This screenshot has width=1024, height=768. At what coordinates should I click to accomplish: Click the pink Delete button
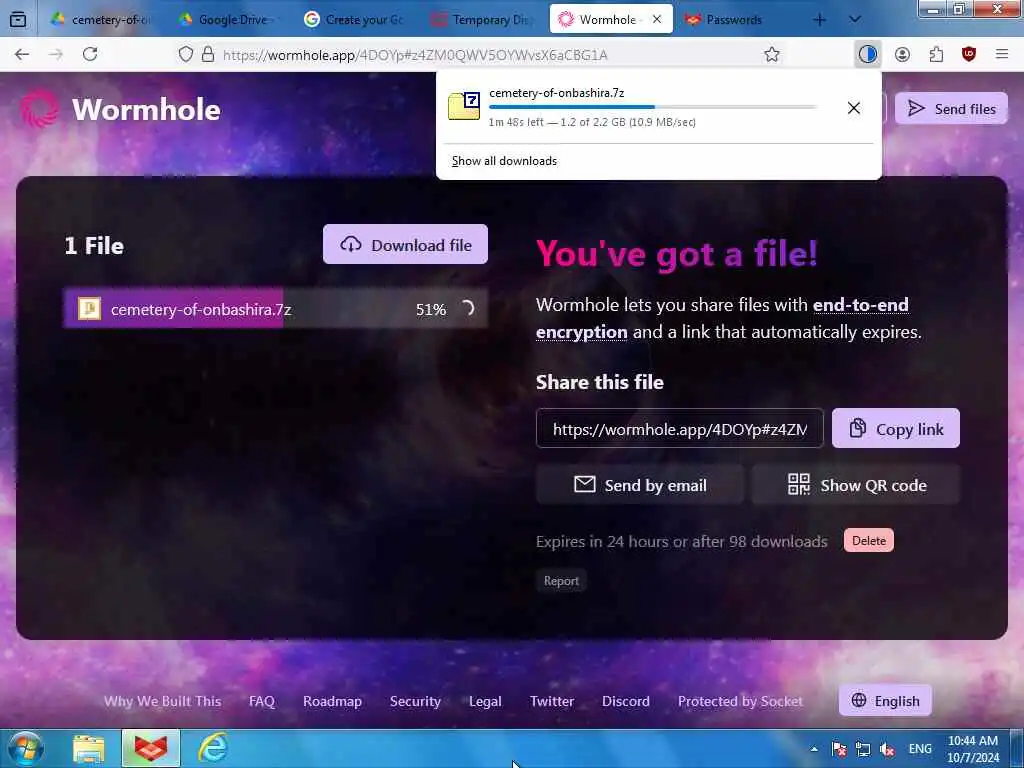point(869,541)
